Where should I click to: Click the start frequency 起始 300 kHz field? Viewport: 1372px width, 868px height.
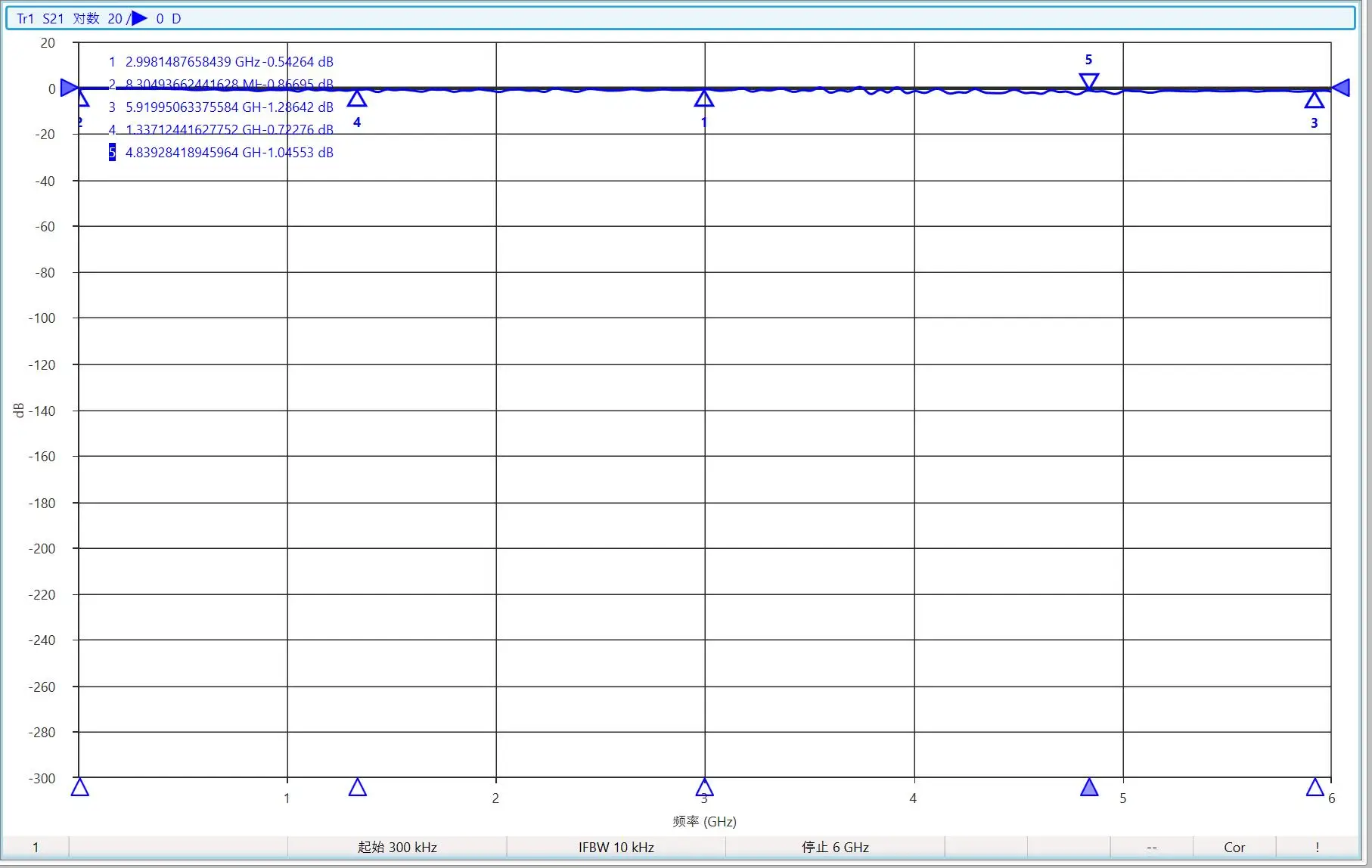click(397, 847)
